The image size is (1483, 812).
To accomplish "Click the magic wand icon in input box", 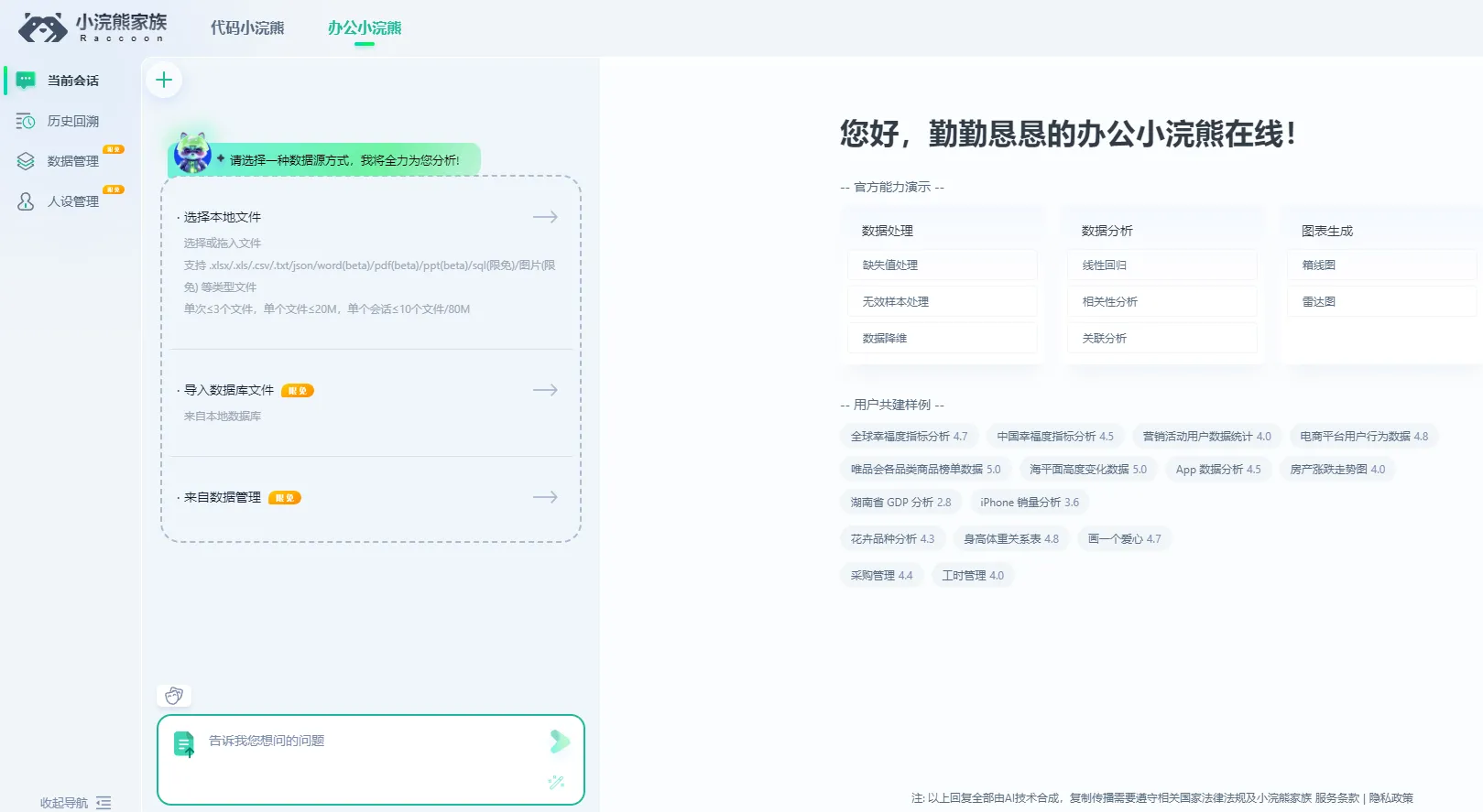I will (x=556, y=782).
